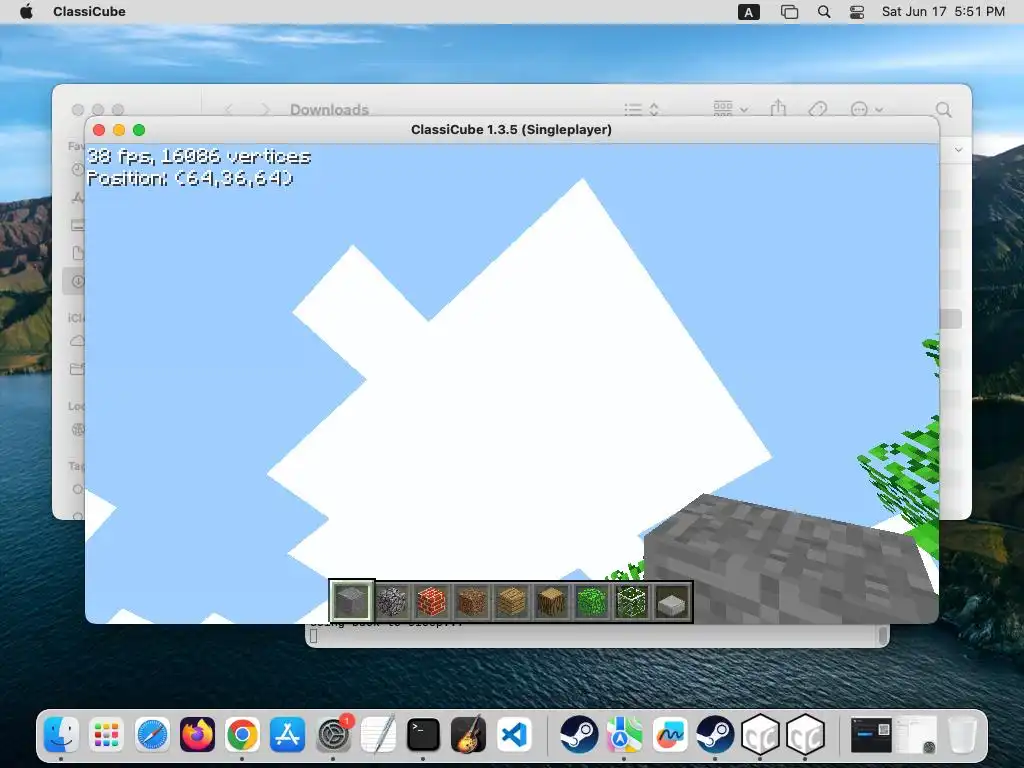Launch Safari from the dock

click(152, 734)
